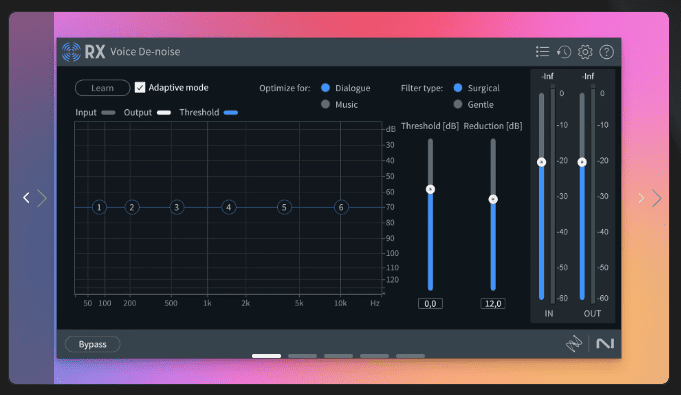This screenshot has height=395, width=681.
Task: Click the iZotope logo in footer
Action: pyautogui.click(x=574, y=343)
